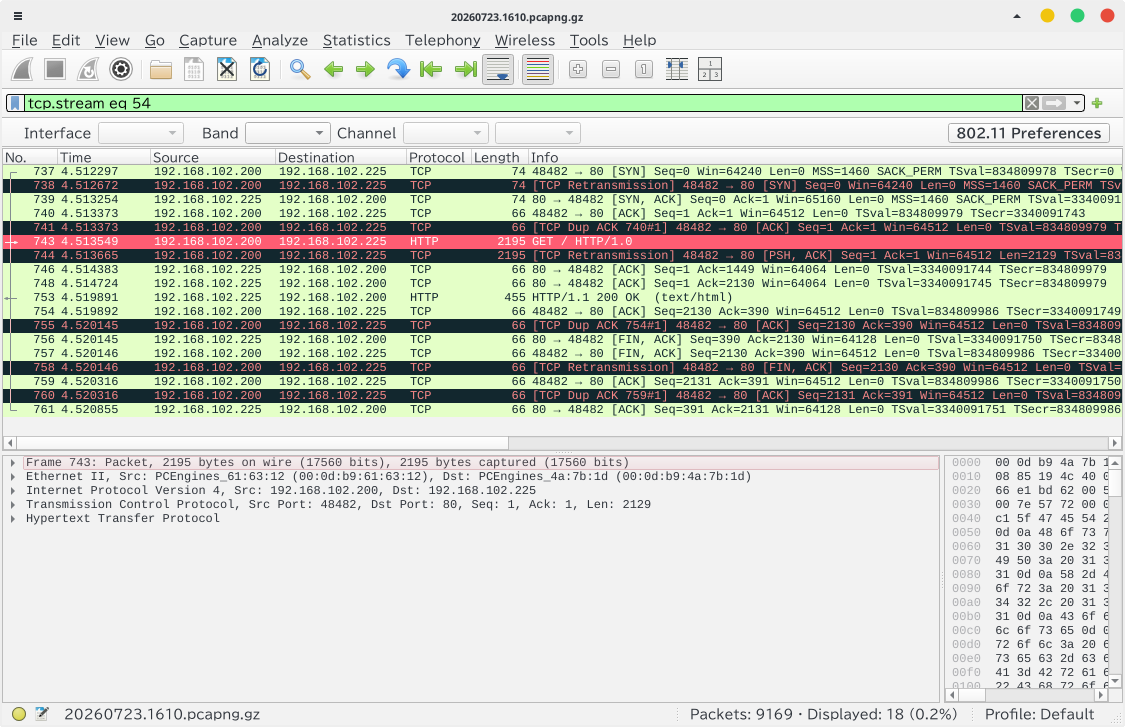The height and width of the screenshot is (727, 1125).
Task: Open the Channel dropdown
Action: click(x=446, y=133)
